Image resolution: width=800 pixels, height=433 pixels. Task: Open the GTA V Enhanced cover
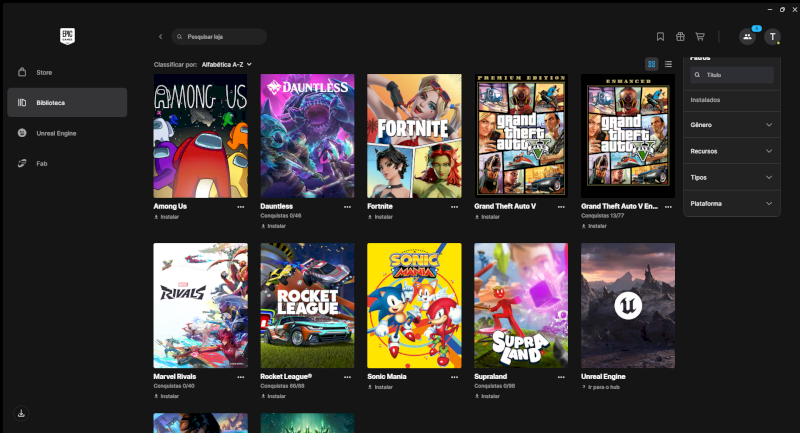[628, 136]
